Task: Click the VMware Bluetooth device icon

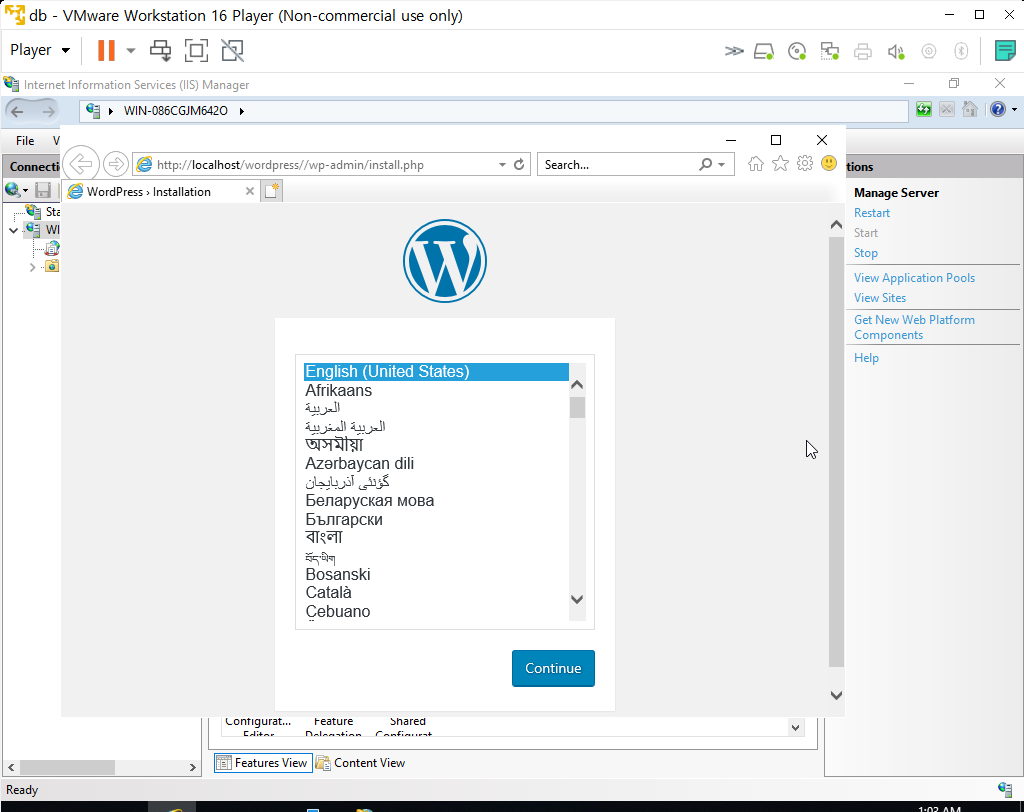Action: pos(961,51)
